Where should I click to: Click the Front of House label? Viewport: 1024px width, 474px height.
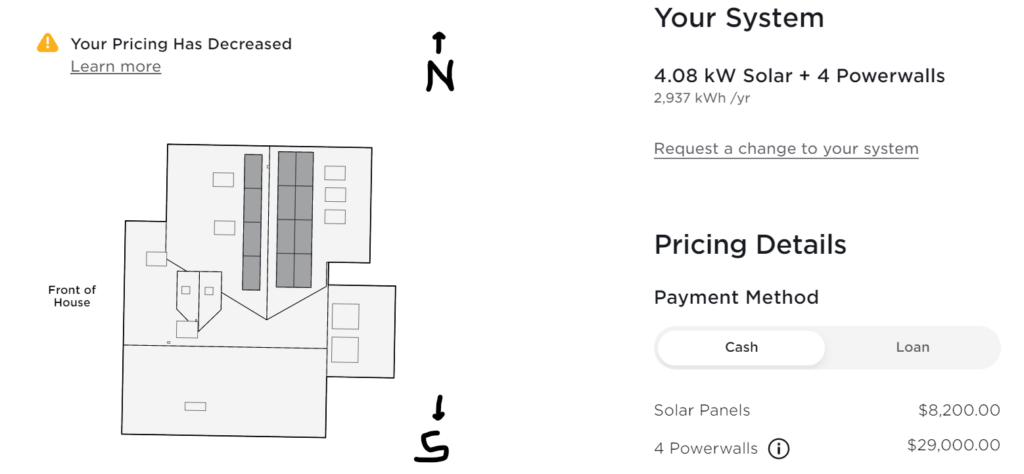coord(72,296)
